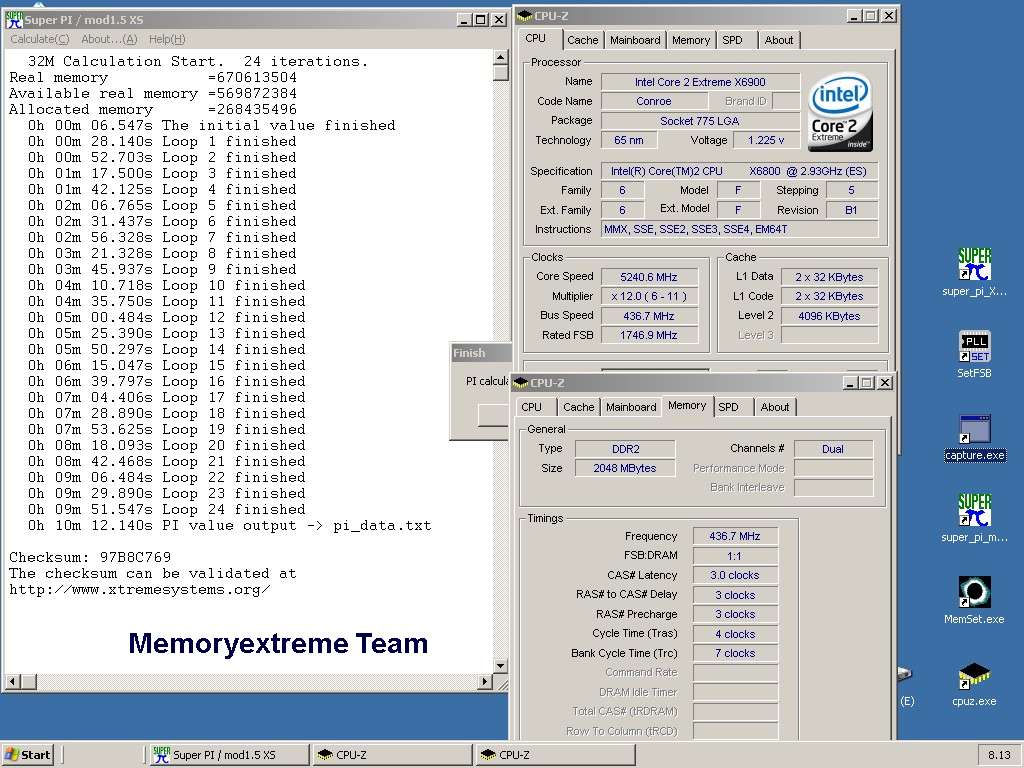Open the super_pi_X desktop shortcut
The height and width of the screenshot is (768, 1024).
(x=974, y=272)
